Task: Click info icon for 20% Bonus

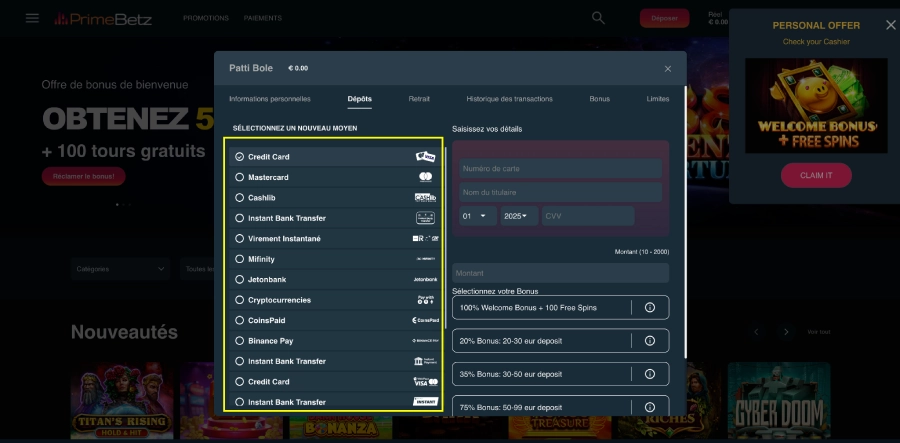Action: click(x=649, y=340)
